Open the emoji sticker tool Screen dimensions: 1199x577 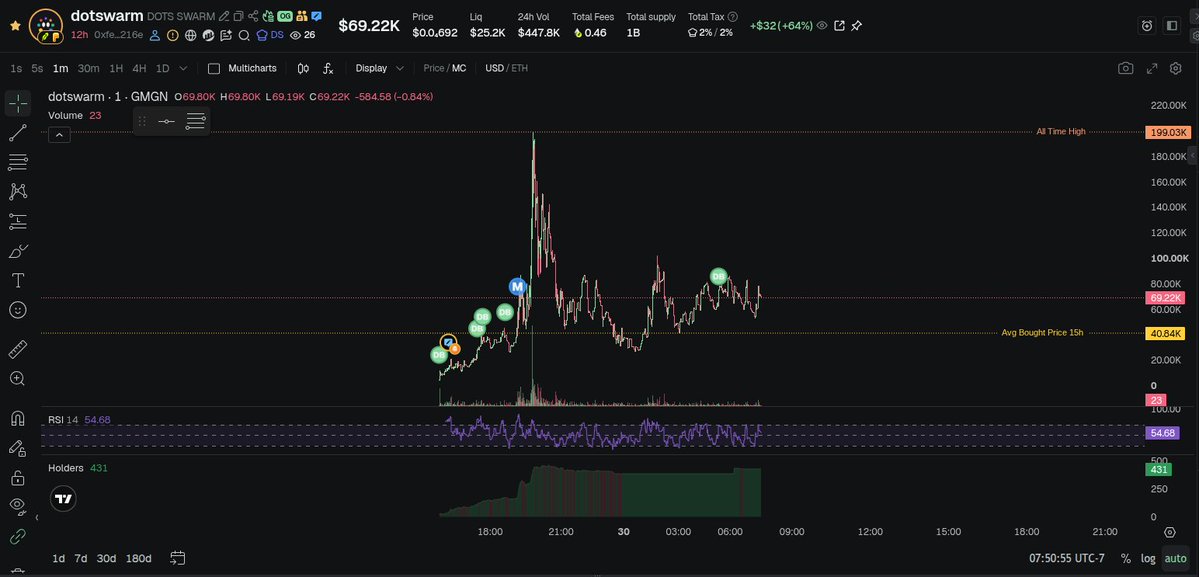click(x=18, y=310)
